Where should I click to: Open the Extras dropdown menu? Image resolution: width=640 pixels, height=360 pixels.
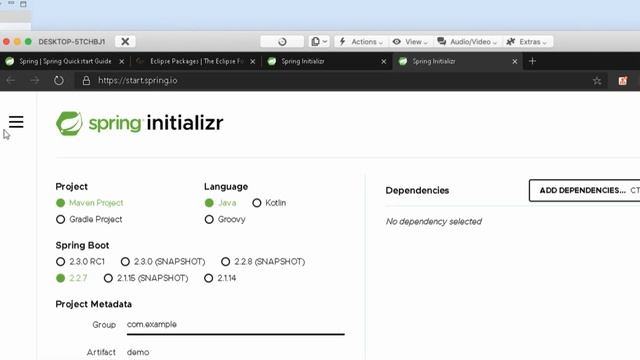point(527,42)
